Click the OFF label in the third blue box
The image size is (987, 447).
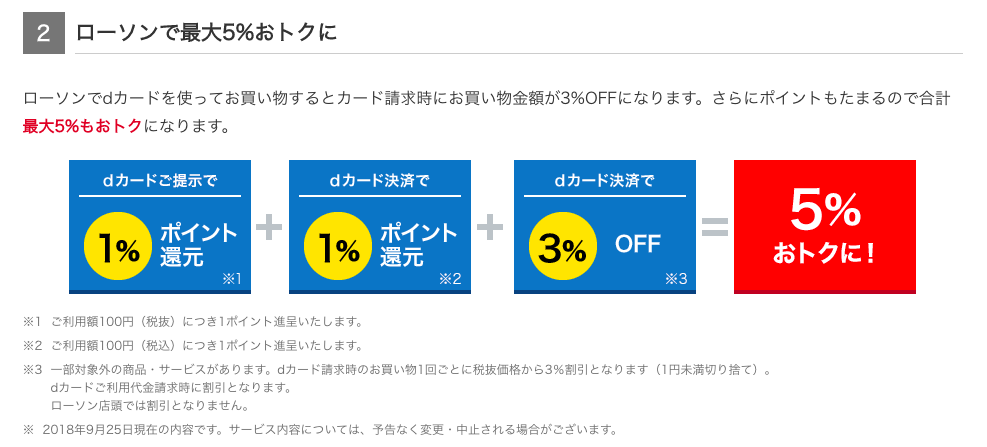click(638, 244)
